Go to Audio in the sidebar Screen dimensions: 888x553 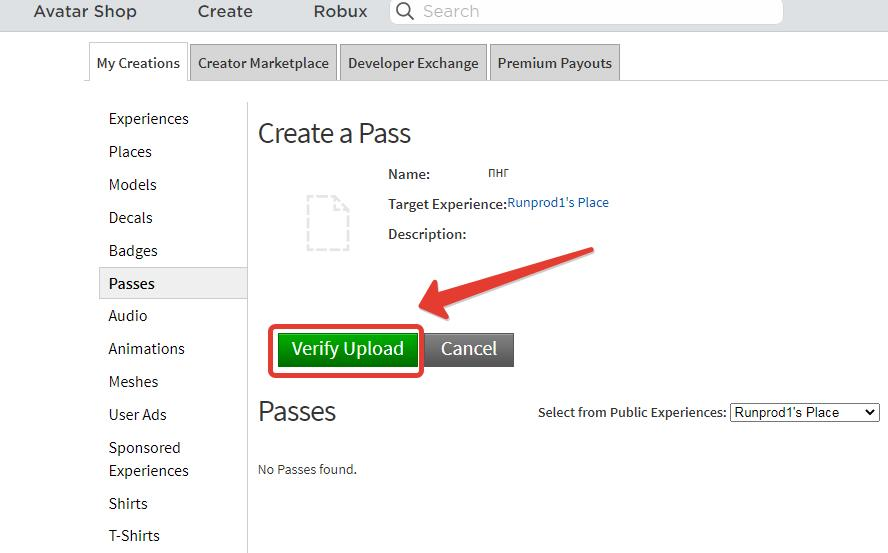pyautogui.click(x=128, y=316)
